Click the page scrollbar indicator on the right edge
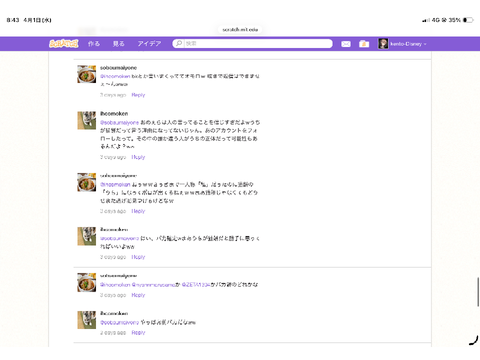480x360 pixels. coord(478,292)
